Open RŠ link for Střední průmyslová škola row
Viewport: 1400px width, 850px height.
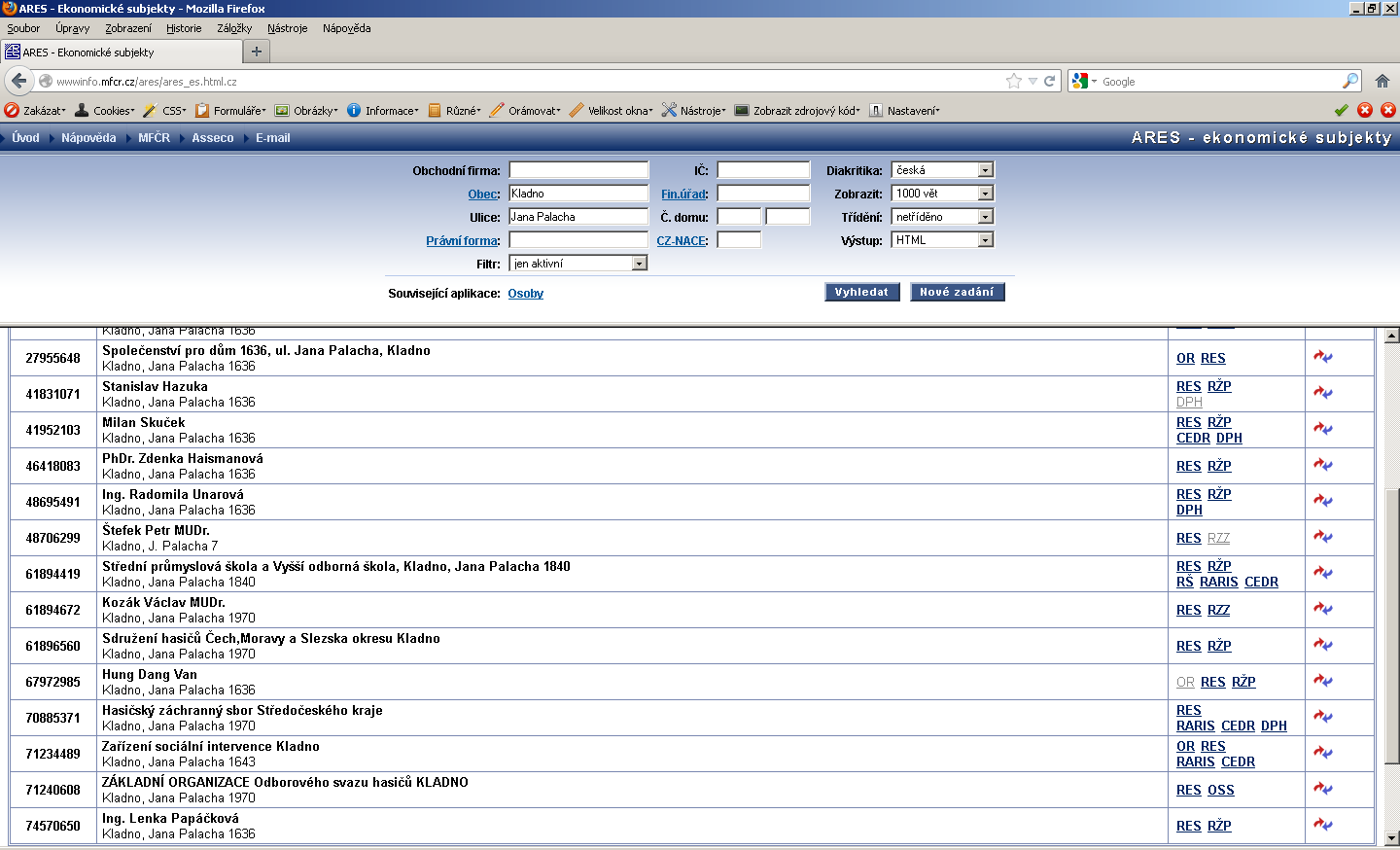(x=1184, y=582)
